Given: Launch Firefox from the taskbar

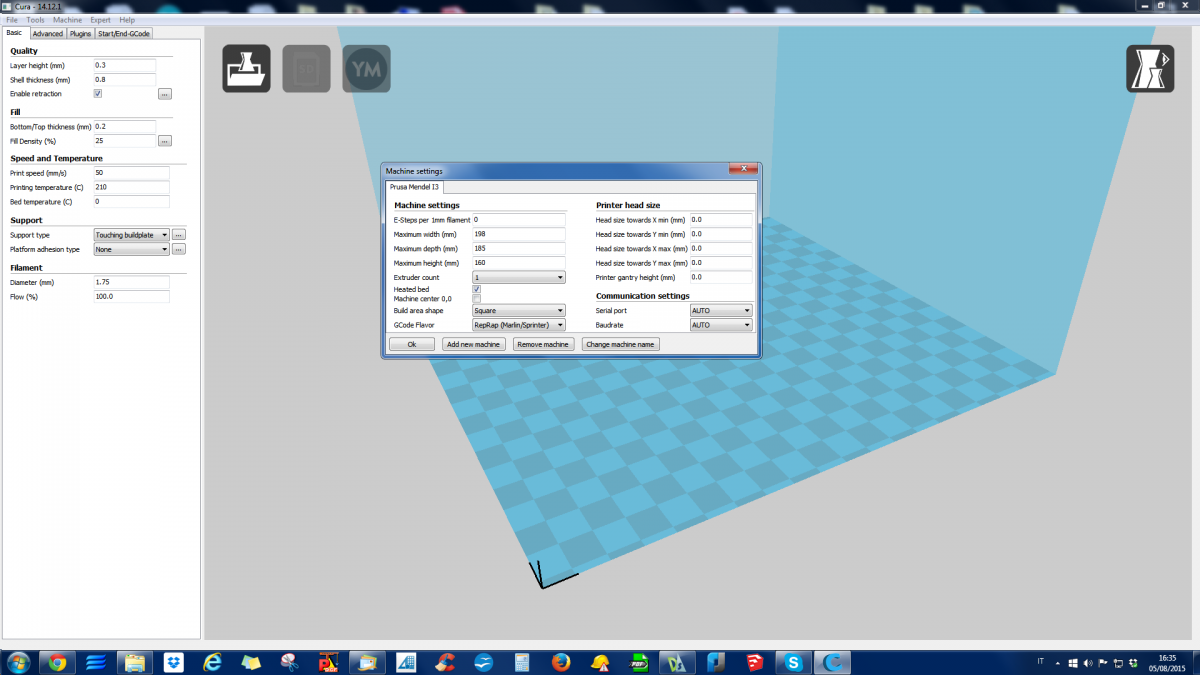Looking at the screenshot, I should click(560, 662).
